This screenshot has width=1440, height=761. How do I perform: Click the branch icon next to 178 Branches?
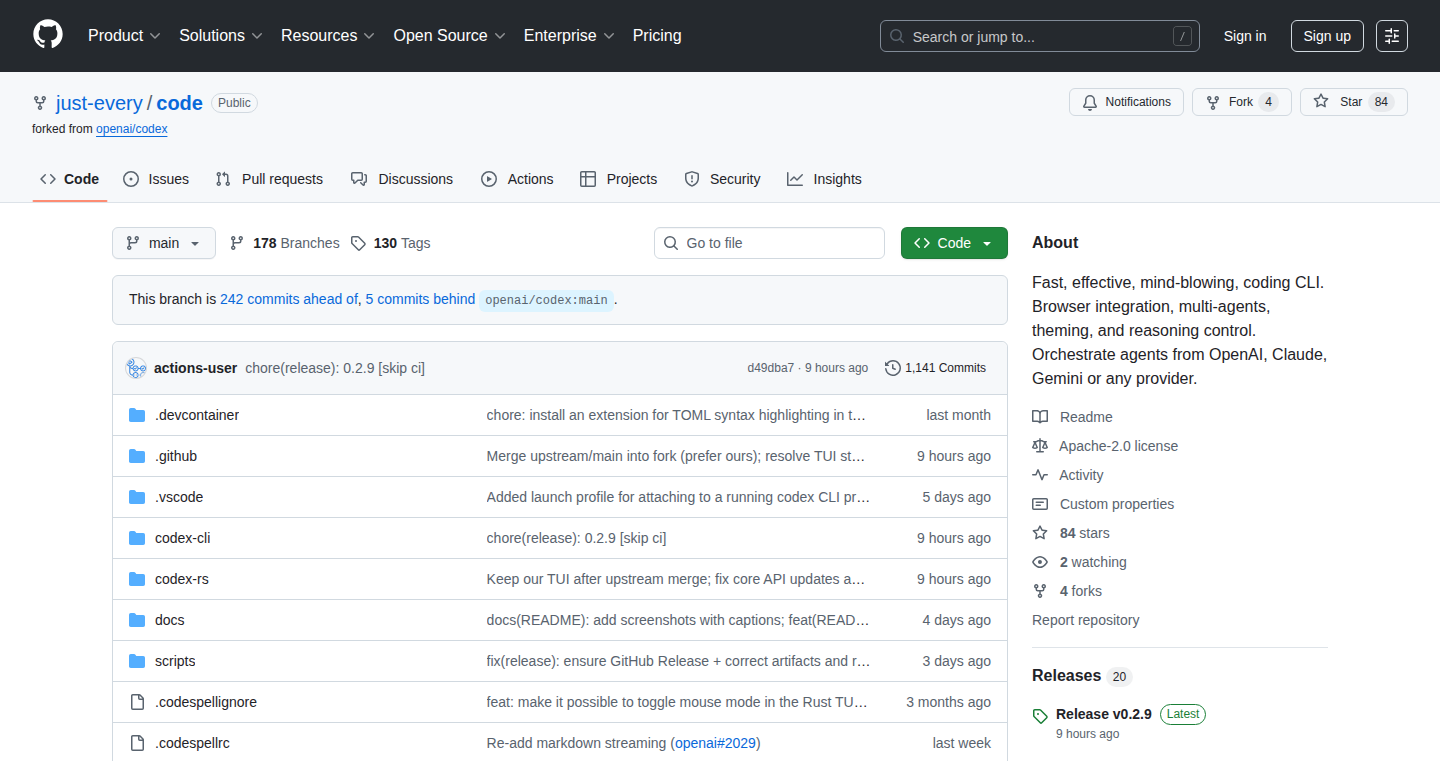click(x=237, y=243)
